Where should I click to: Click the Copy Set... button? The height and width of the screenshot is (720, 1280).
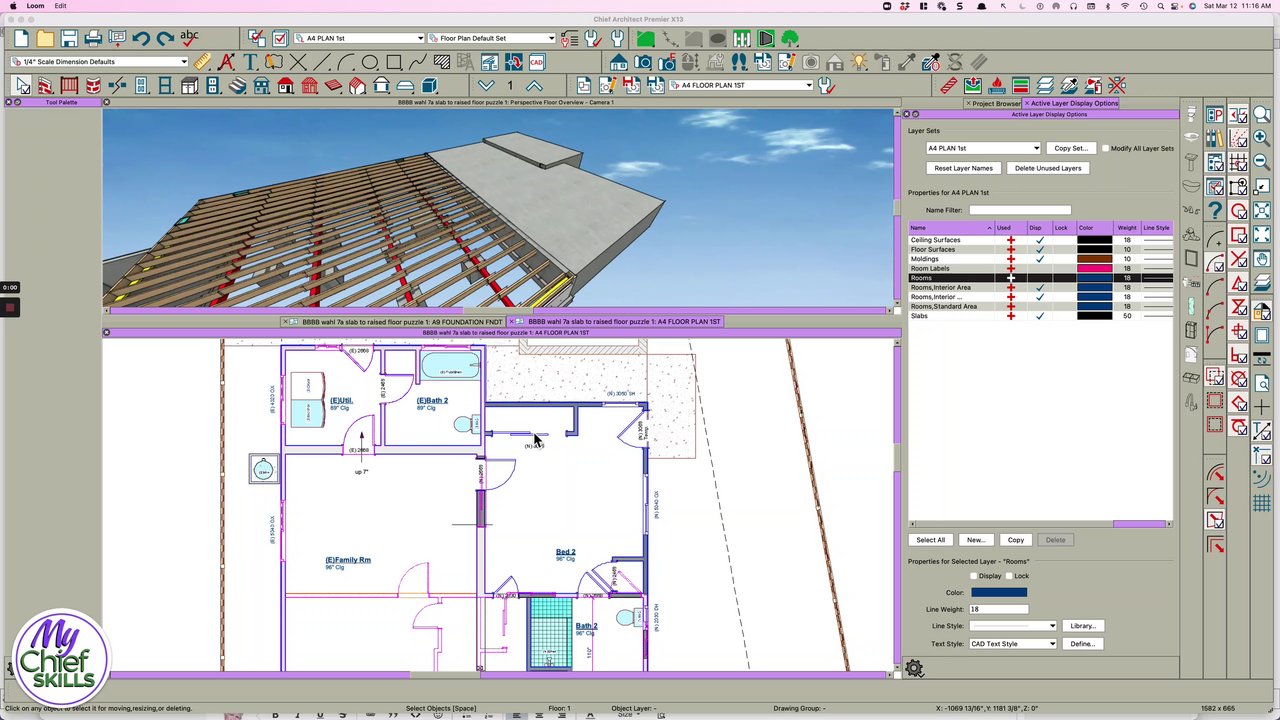pos(1070,148)
